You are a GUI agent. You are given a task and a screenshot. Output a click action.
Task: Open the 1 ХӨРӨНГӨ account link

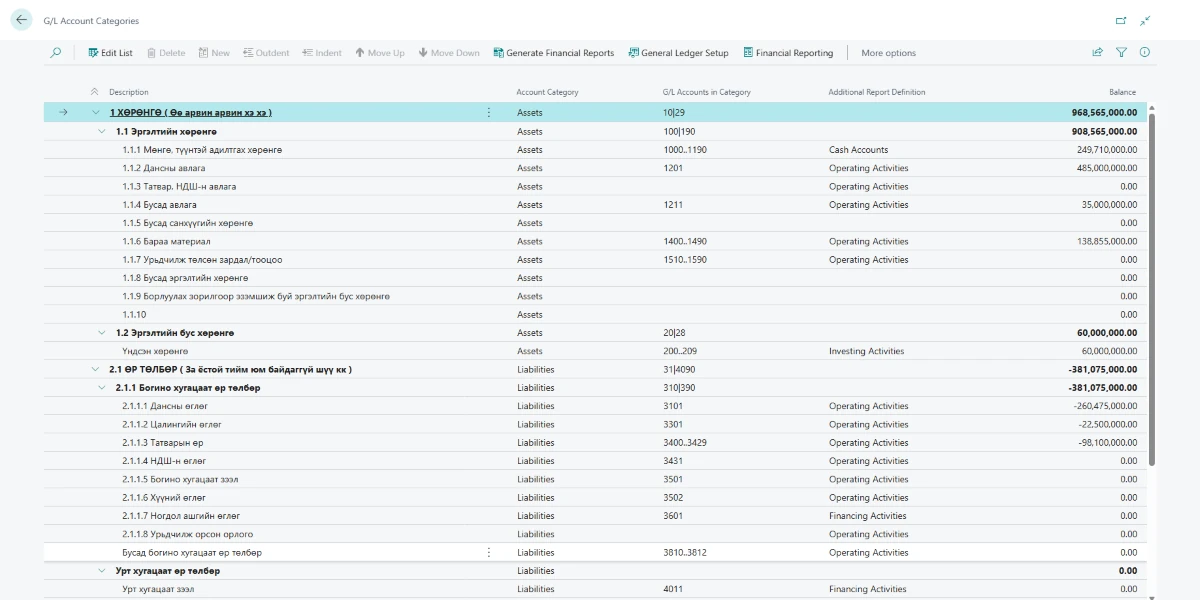[x=150, y=112]
